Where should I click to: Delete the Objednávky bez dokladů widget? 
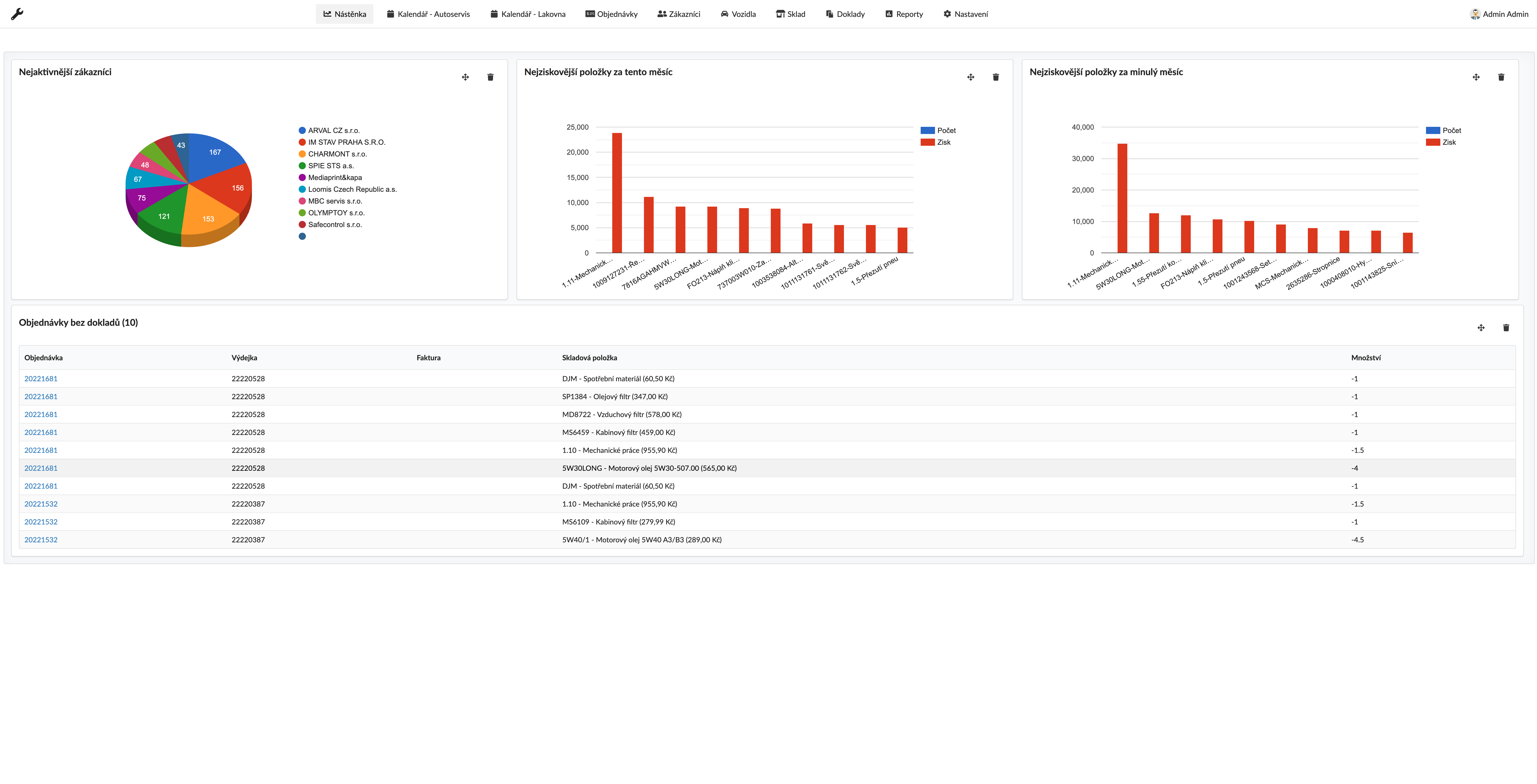1506,328
